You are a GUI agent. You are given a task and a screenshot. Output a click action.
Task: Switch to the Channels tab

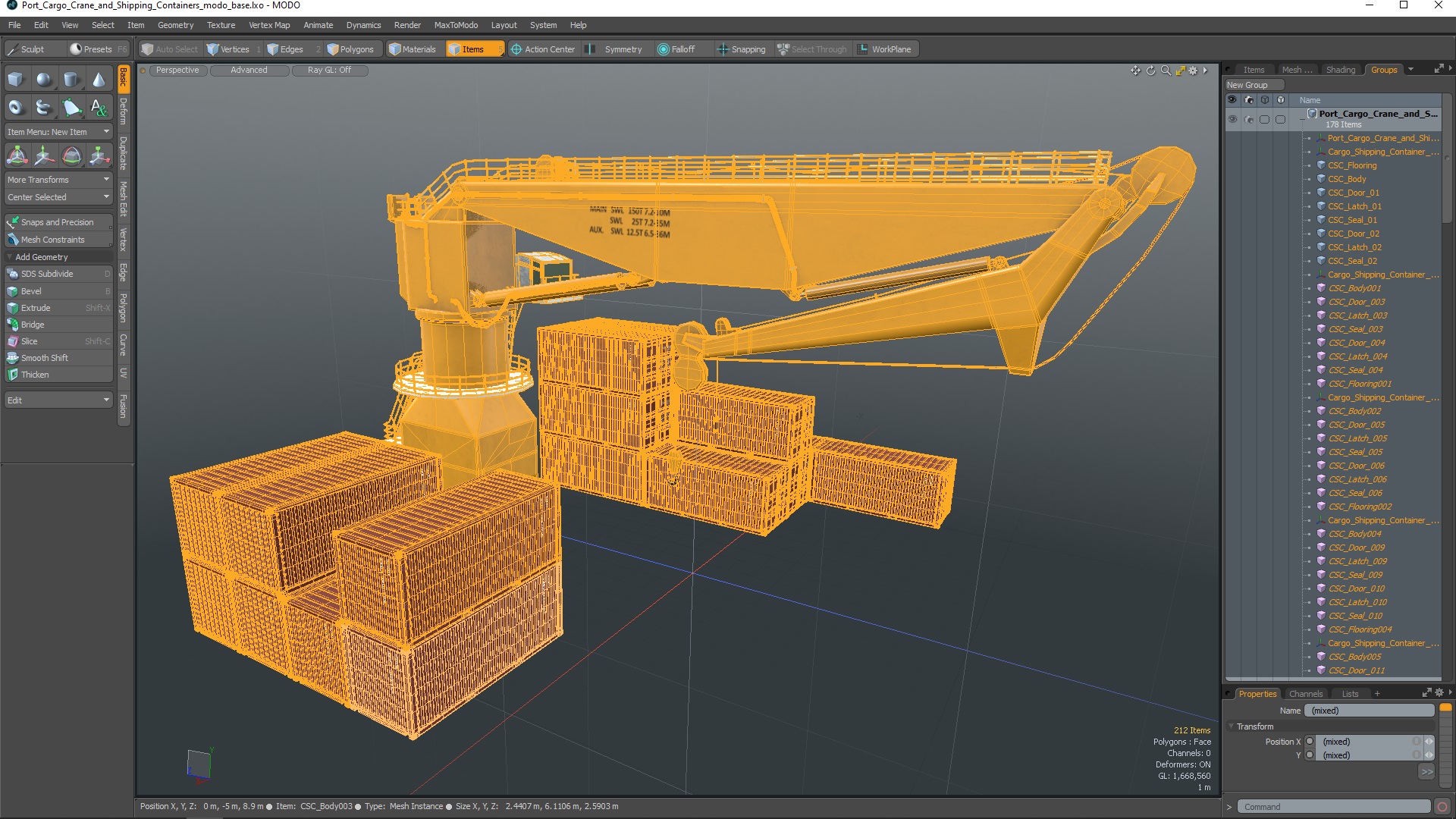1305,694
